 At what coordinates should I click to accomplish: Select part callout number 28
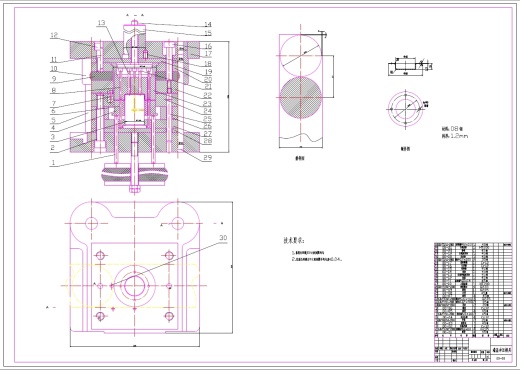coord(208,141)
